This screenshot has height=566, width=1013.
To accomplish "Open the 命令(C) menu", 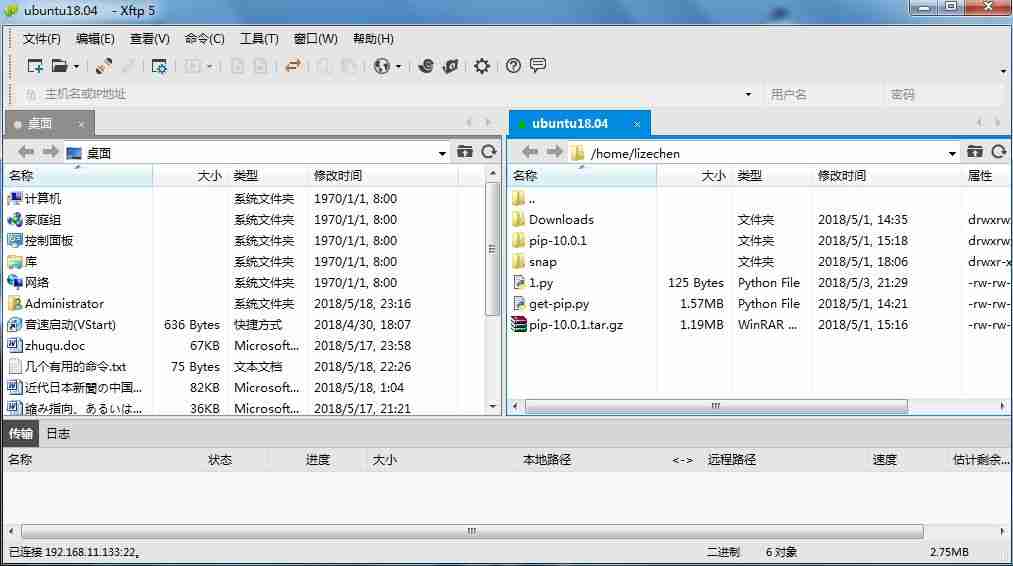I will coord(205,39).
